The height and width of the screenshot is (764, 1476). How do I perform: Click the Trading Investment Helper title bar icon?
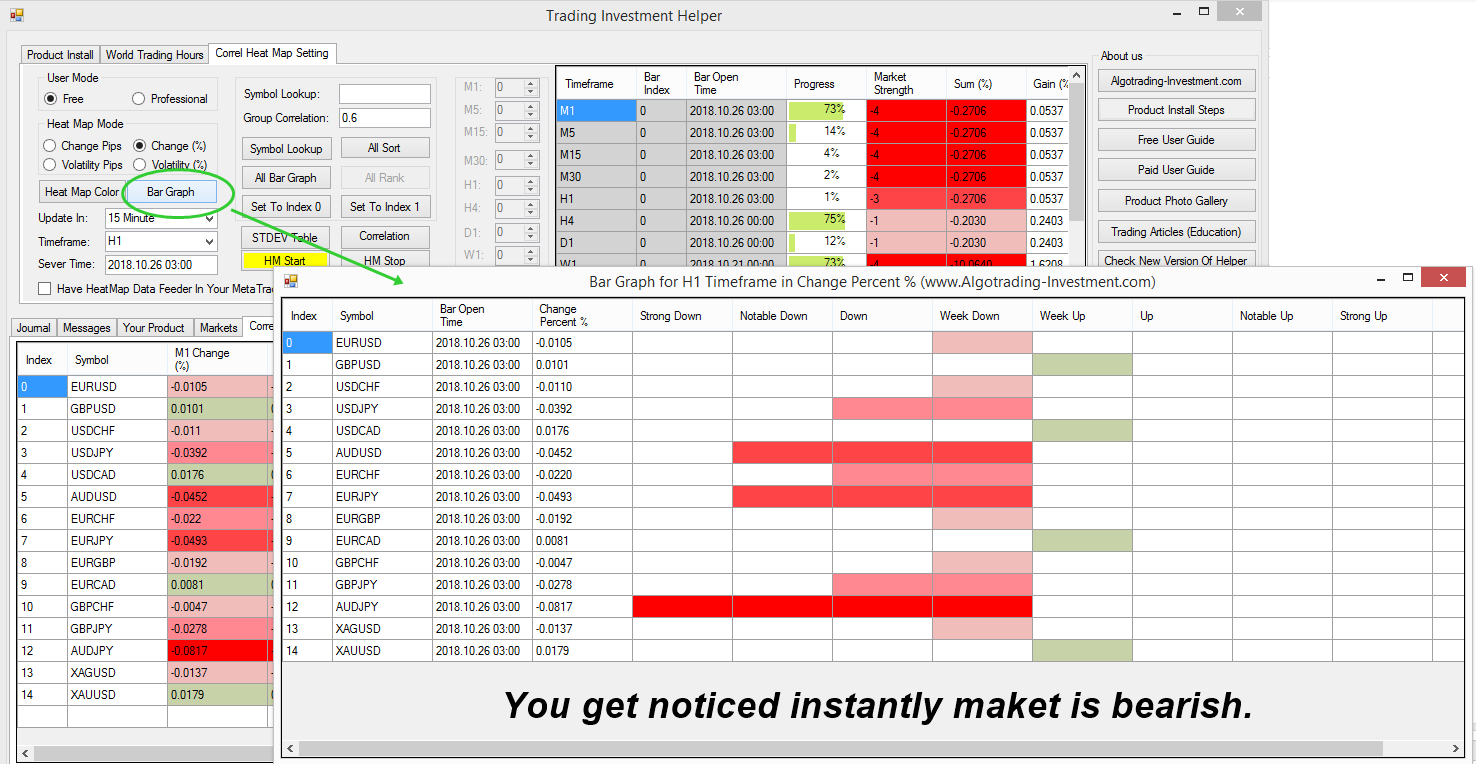click(16, 15)
